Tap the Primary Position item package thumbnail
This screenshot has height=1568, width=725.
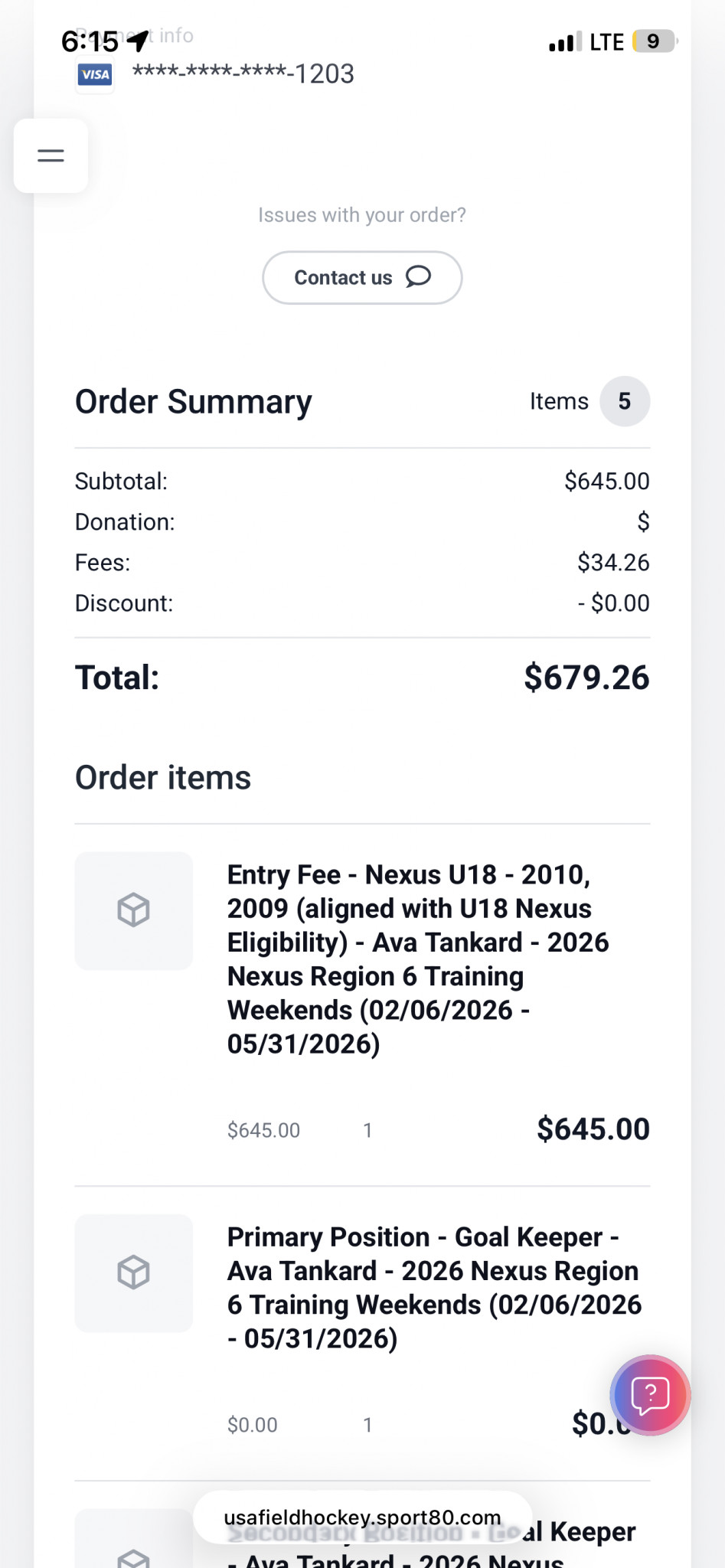pyautogui.click(x=134, y=1273)
